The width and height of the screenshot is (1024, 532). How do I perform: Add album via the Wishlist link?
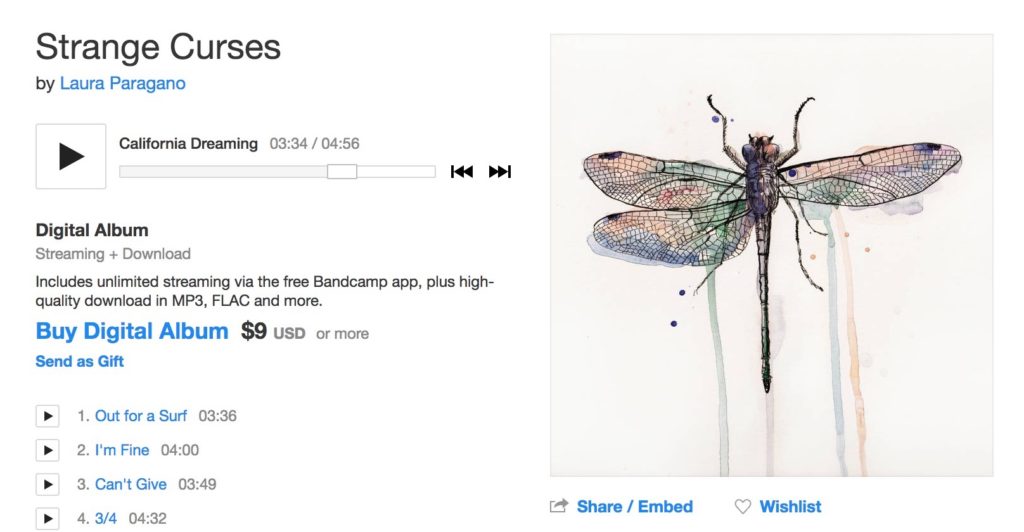coord(790,507)
